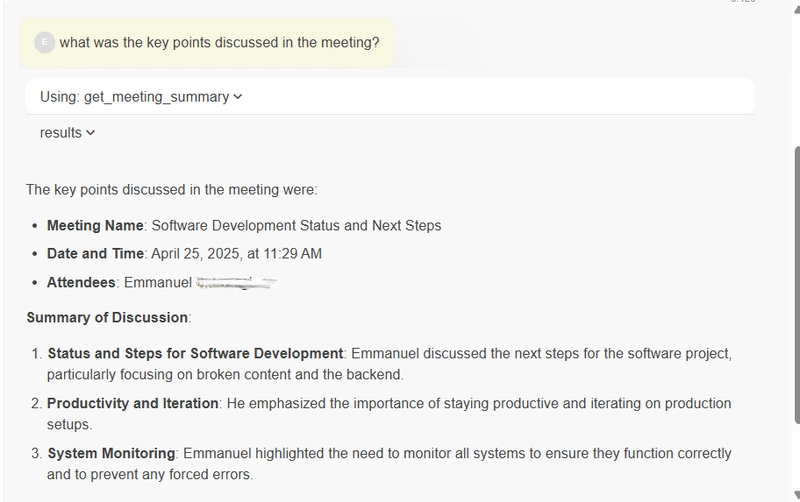Click the "results" label text
This screenshot has width=800, height=502.
(61, 133)
